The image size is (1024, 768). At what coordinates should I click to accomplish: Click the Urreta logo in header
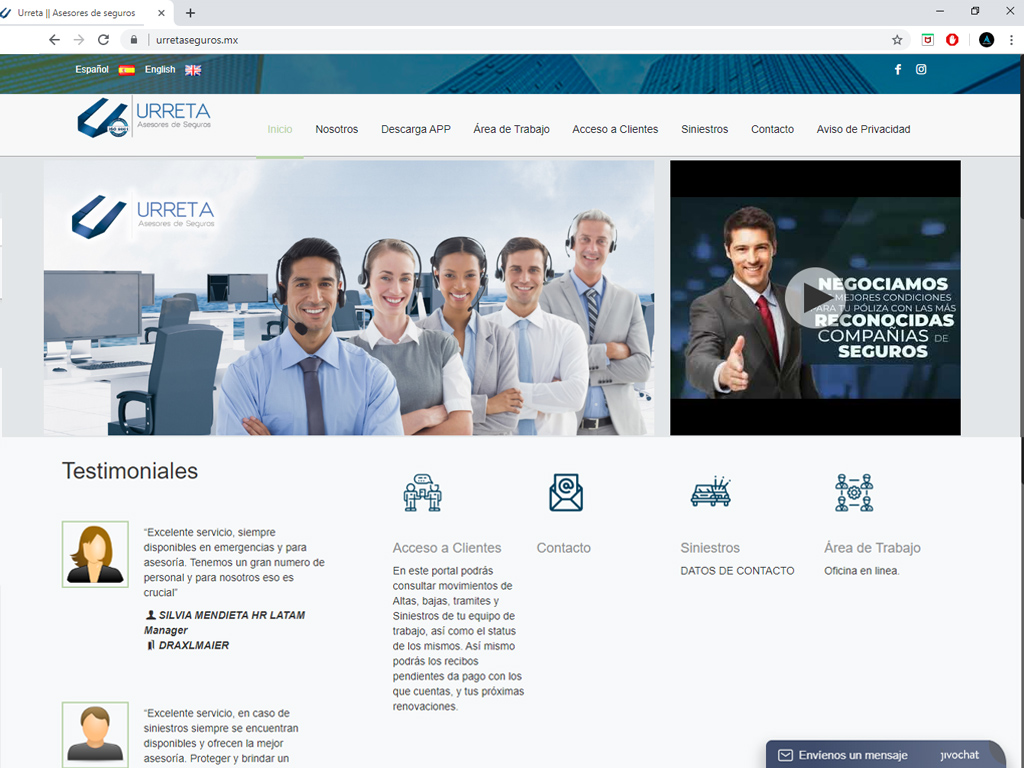(x=144, y=118)
